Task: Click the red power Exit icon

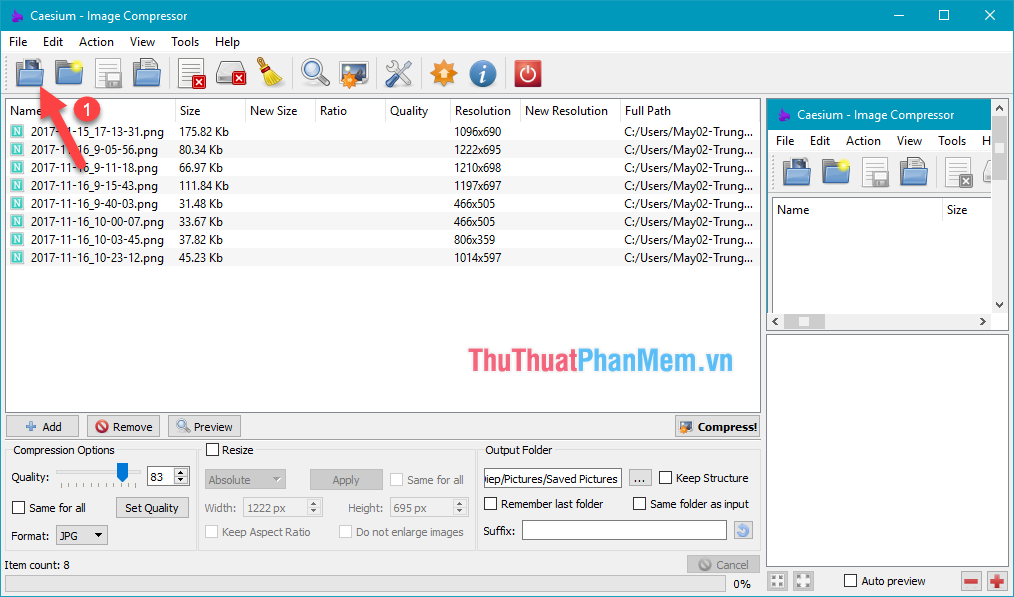Action: click(x=527, y=73)
